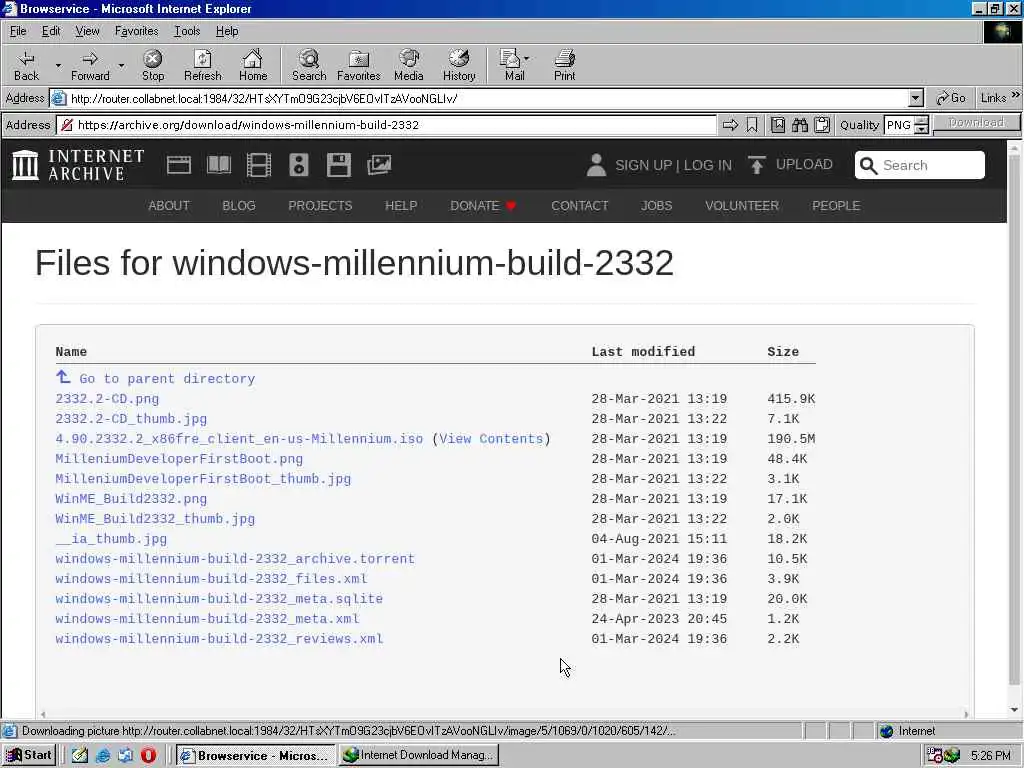Click the Browservice clipboard icon
This screenshot has width=1024, height=768.
[822, 125]
